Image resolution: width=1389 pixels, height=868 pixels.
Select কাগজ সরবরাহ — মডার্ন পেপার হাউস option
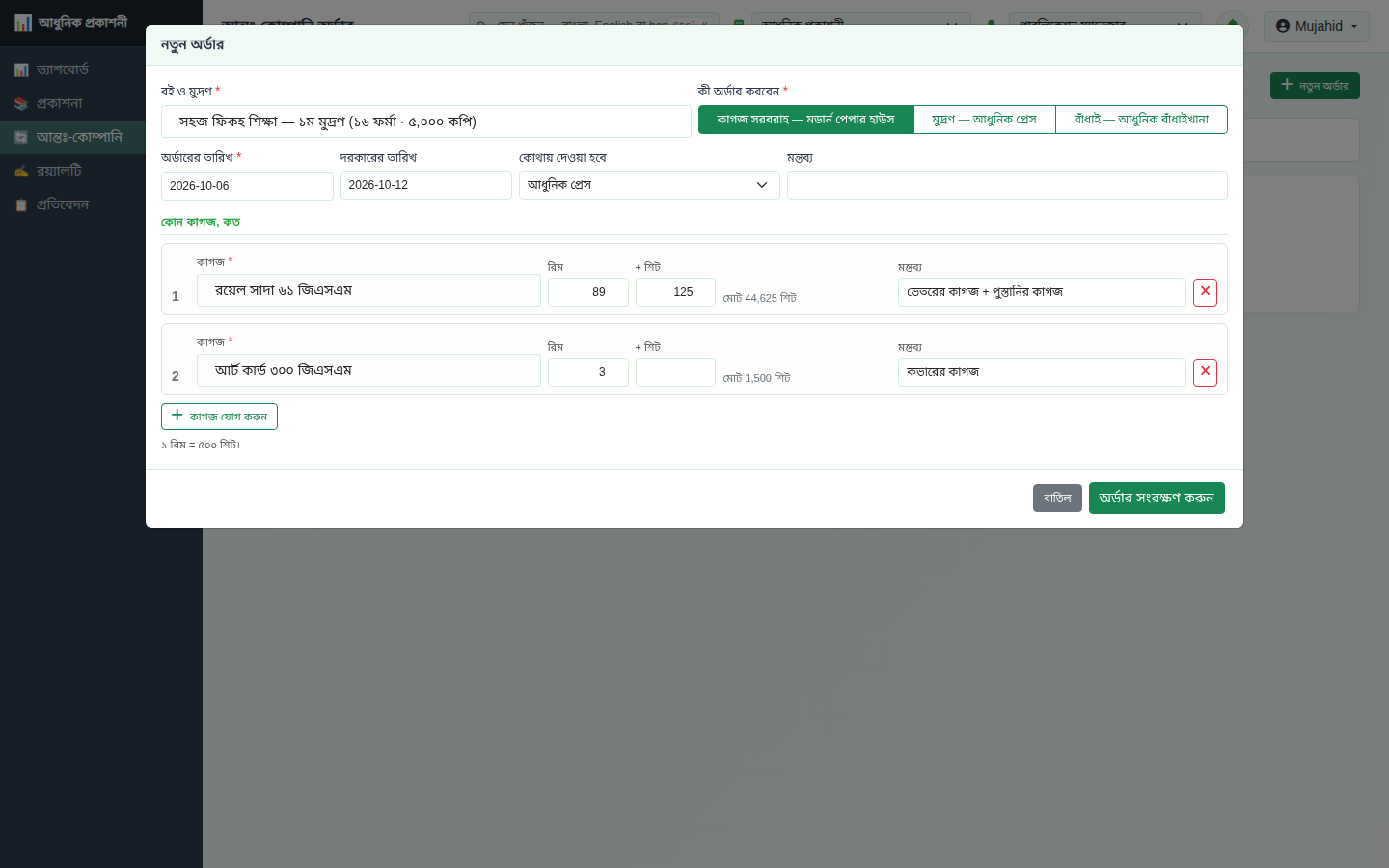[805, 120]
